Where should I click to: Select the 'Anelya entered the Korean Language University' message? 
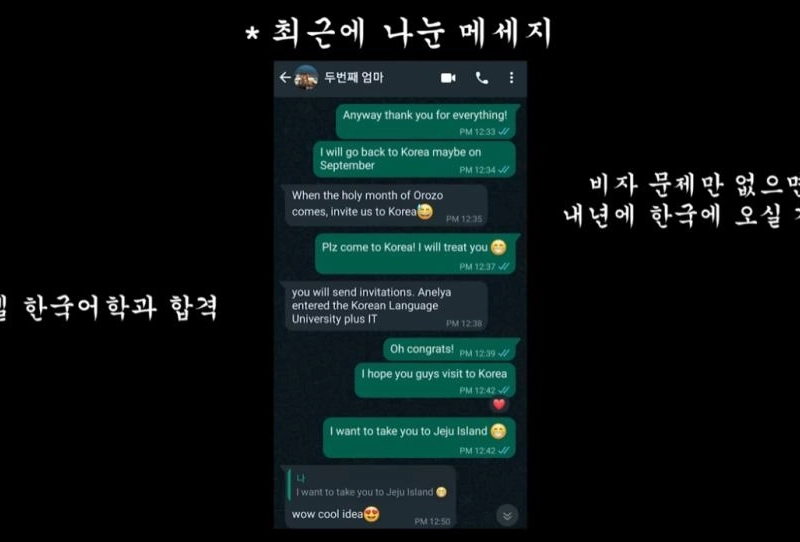tap(386, 306)
